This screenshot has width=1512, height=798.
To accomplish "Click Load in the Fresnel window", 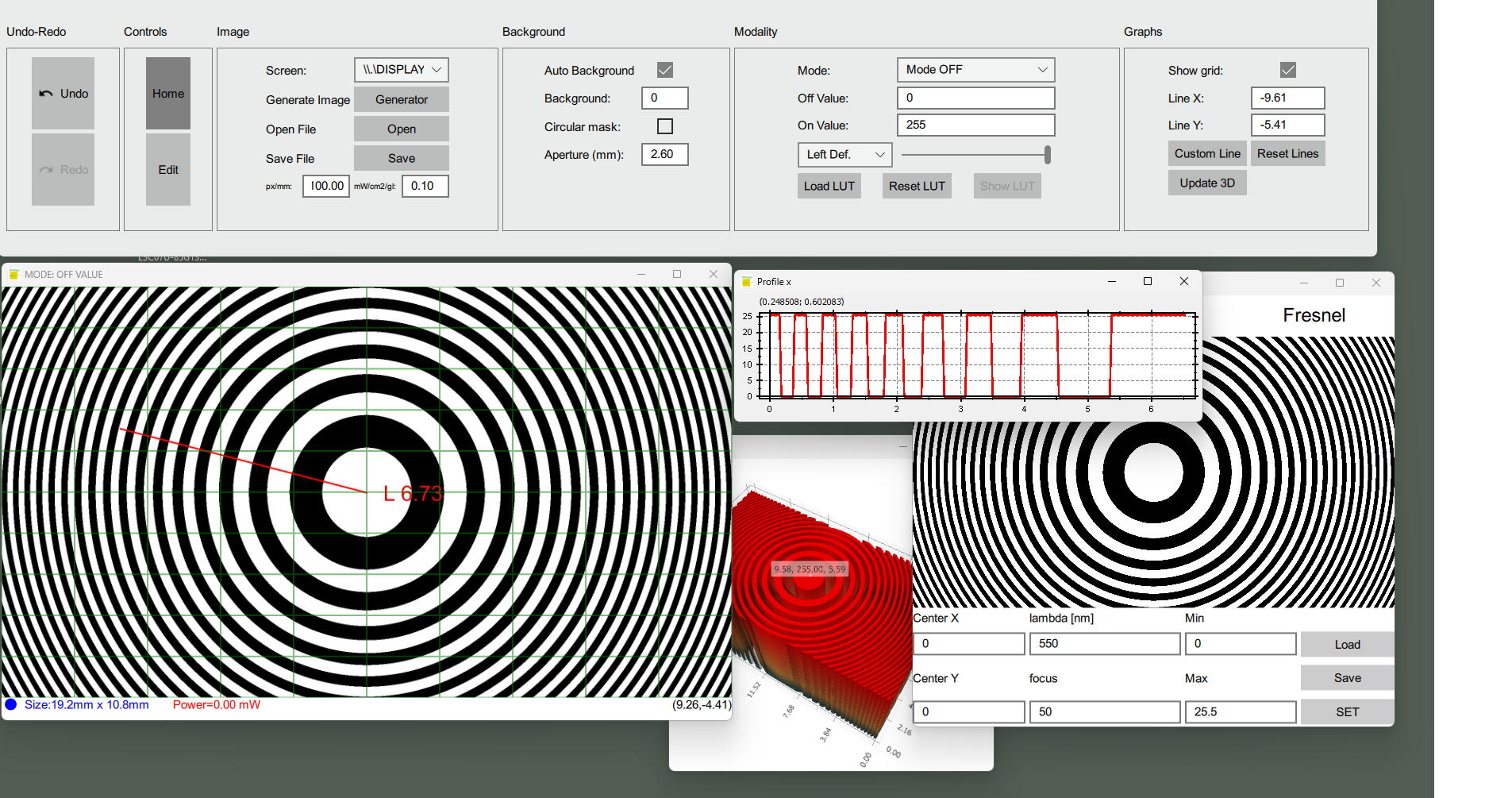I will point(1348,644).
